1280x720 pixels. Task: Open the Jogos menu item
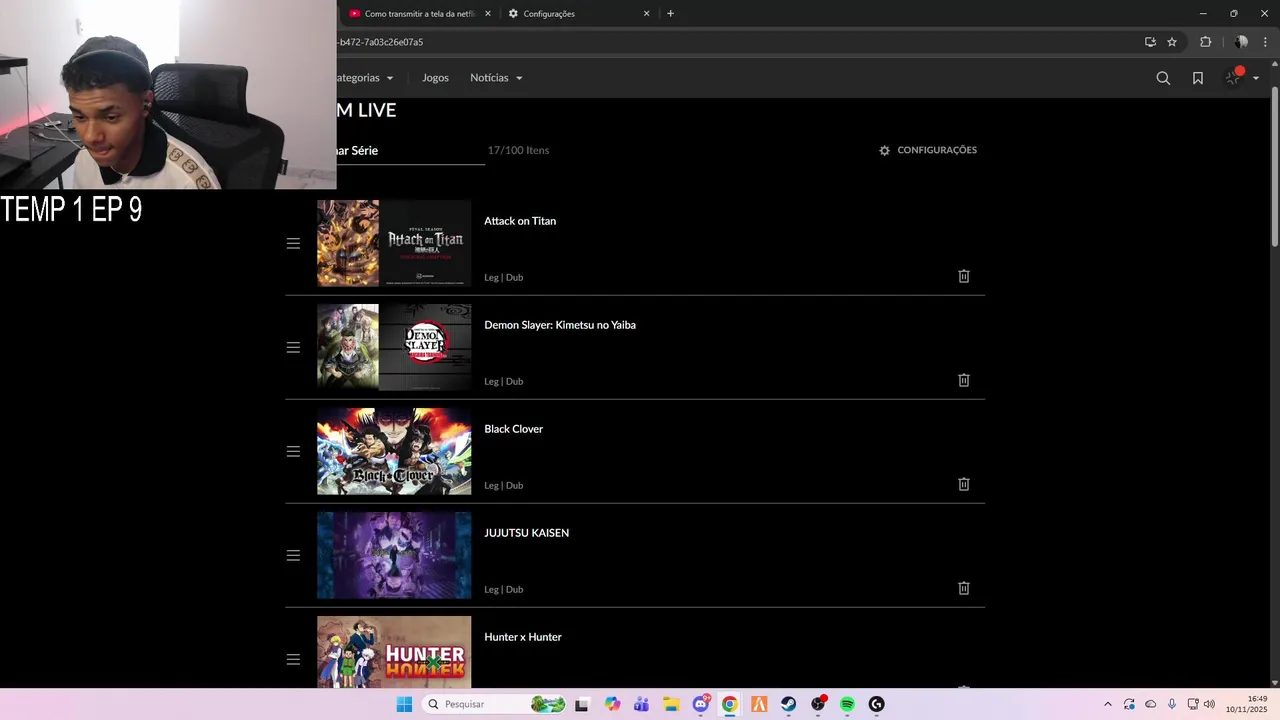point(435,78)
